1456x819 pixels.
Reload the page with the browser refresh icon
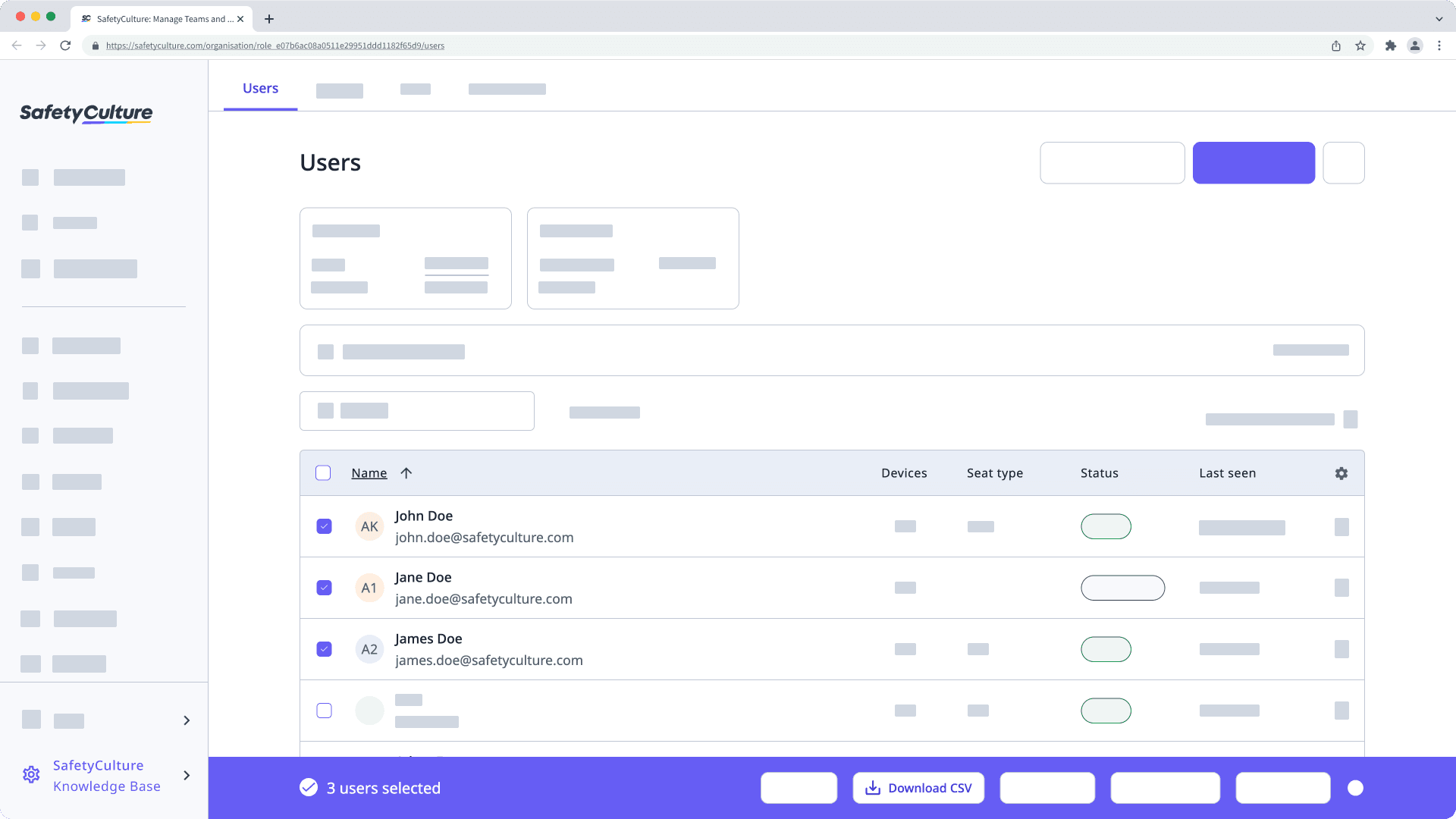65,45
